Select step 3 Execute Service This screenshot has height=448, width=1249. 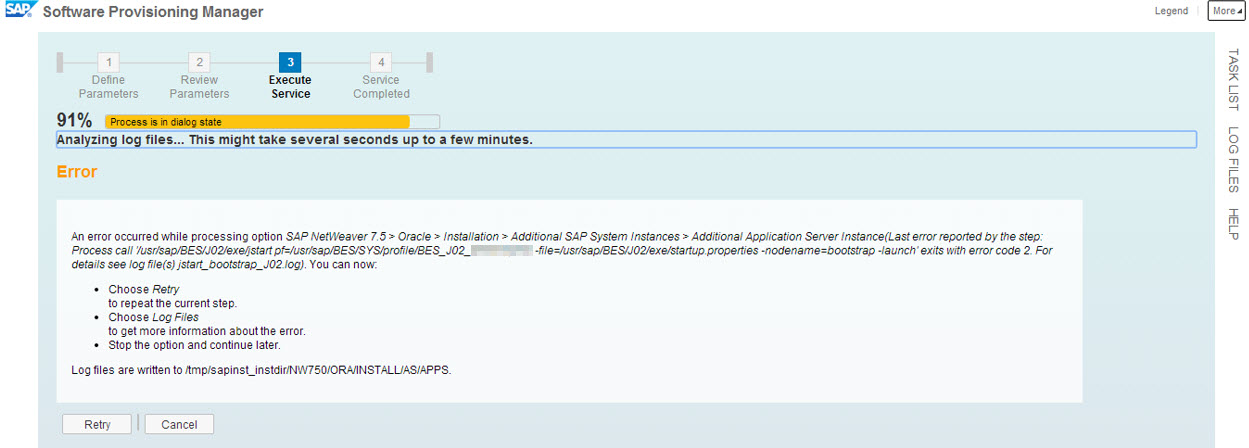point(290,76)
